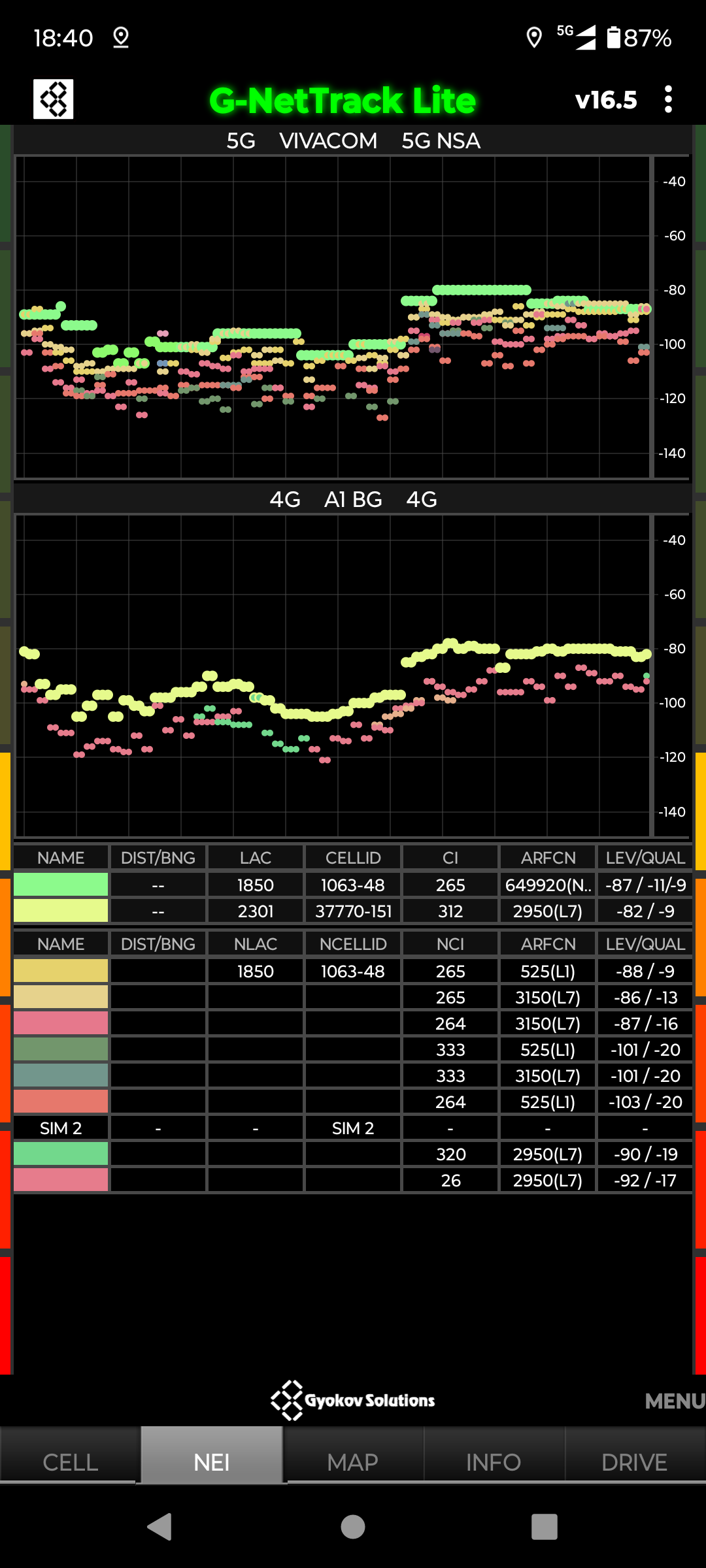706x1568 pixels.
Task: Open the three-dot overflow menu
Action: pos(667,99)
